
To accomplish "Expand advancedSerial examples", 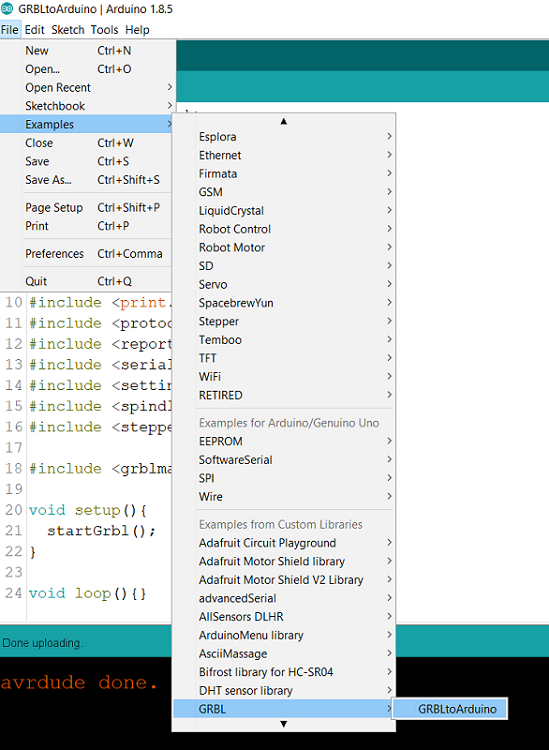I will point(284,598).
